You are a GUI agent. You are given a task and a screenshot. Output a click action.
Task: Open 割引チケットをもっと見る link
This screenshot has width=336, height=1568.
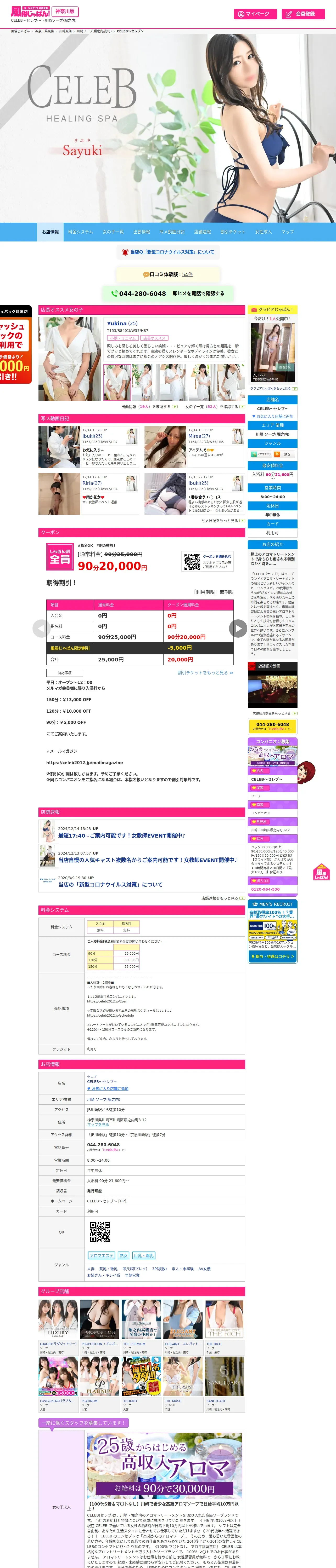click(205, 673)
